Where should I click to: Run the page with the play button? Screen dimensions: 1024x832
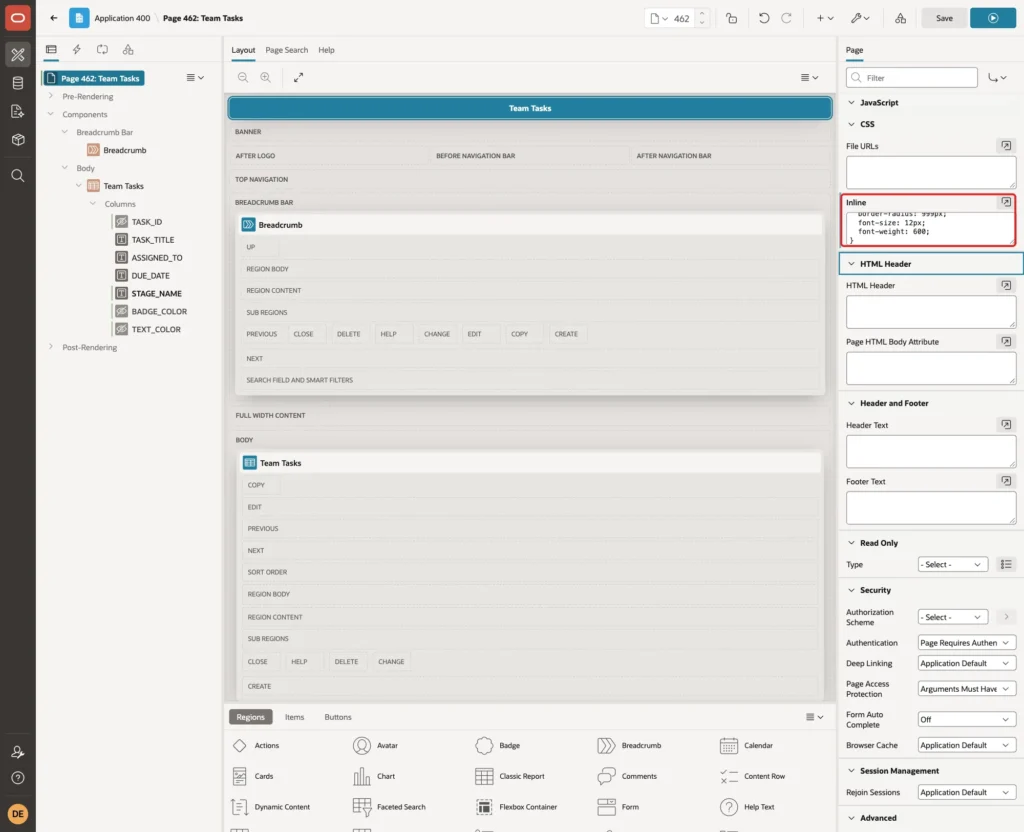tap(993, 18)
